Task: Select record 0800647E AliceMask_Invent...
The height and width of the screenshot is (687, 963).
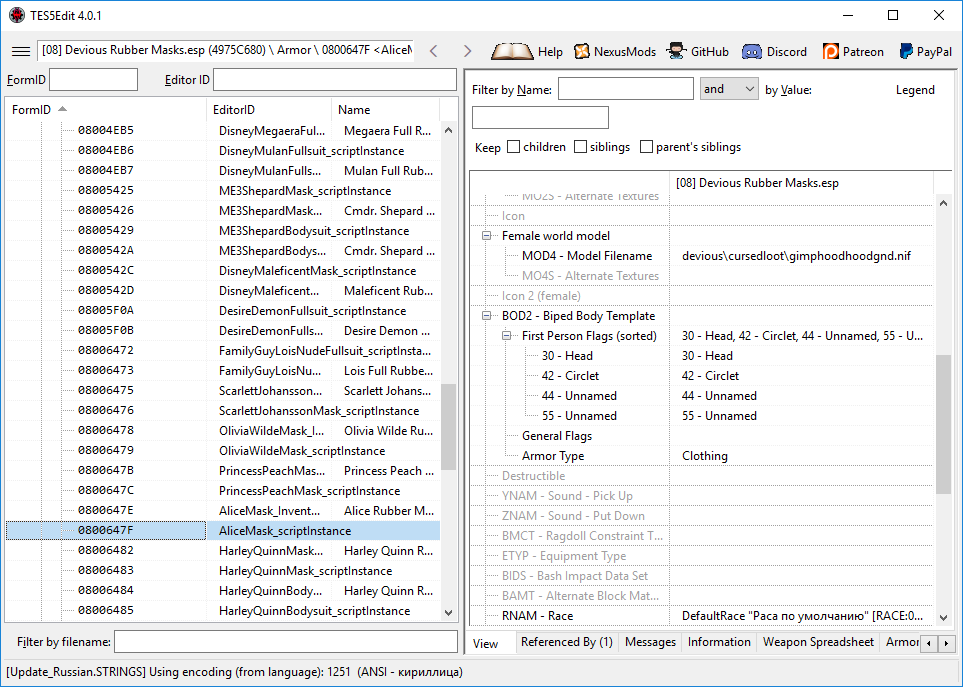Action: click(x=223, y=511)
